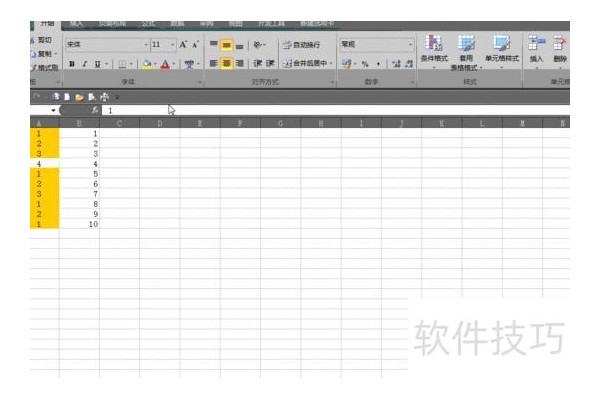This screenshot has width=600, height=400.
Task: Toggle italic formatting (I)
Action: 85,64
